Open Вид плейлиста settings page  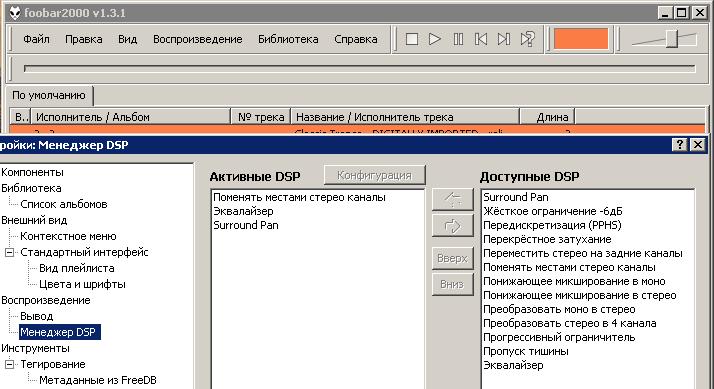coord(76,268)
